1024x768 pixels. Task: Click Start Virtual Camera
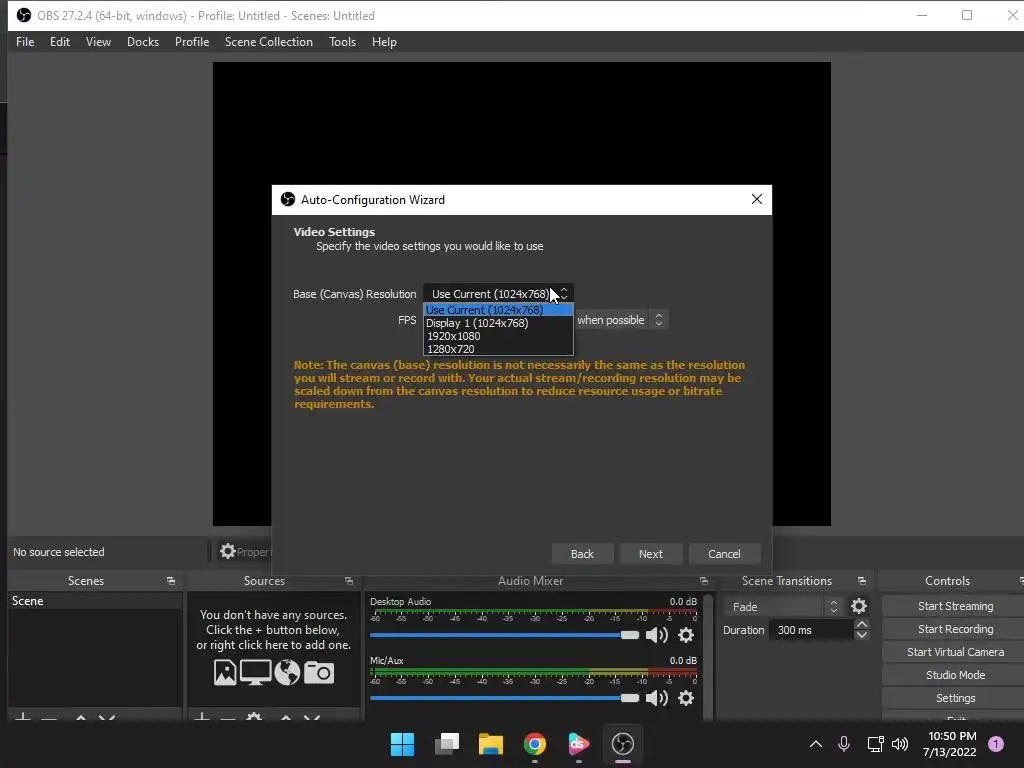[955, 652]
